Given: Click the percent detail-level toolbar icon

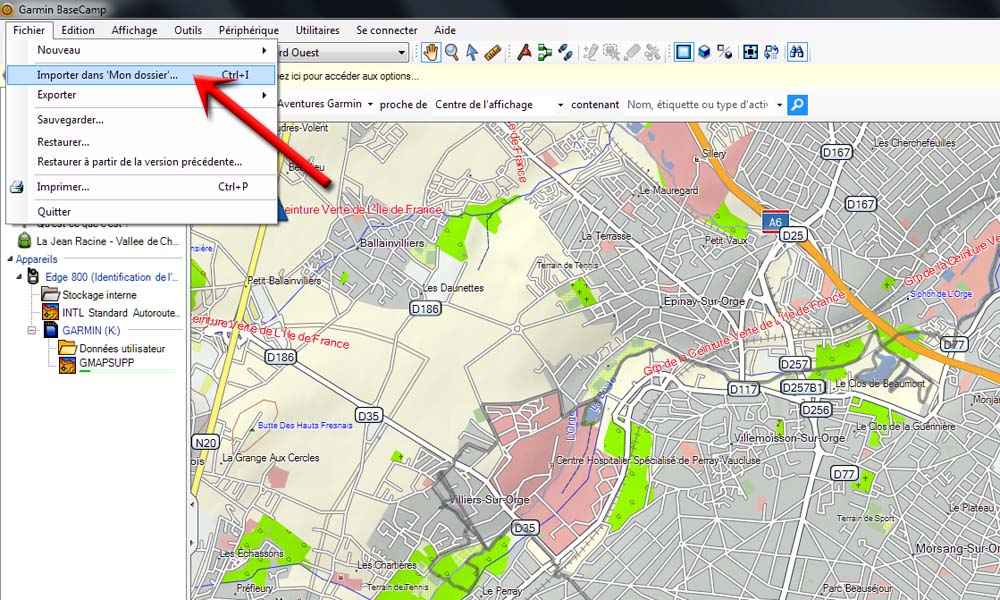Looking at the screenshot, I should coord(724,52).
